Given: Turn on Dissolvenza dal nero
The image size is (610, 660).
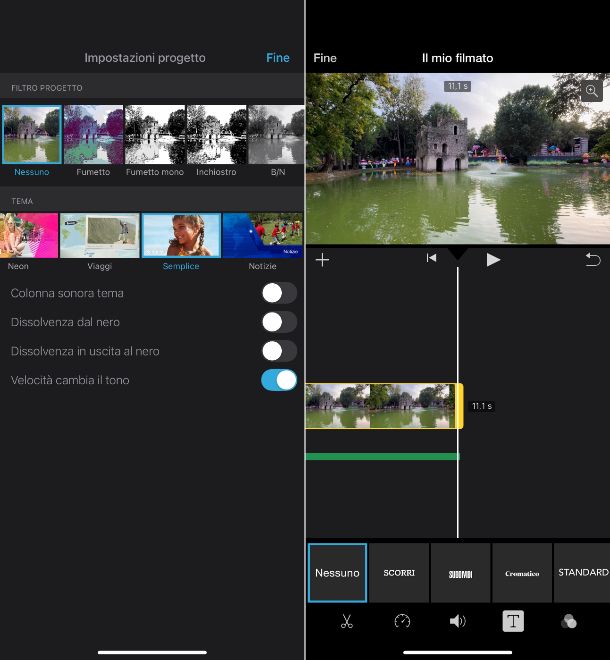Looking at the screenshot, I should click(x=278, y=322).
